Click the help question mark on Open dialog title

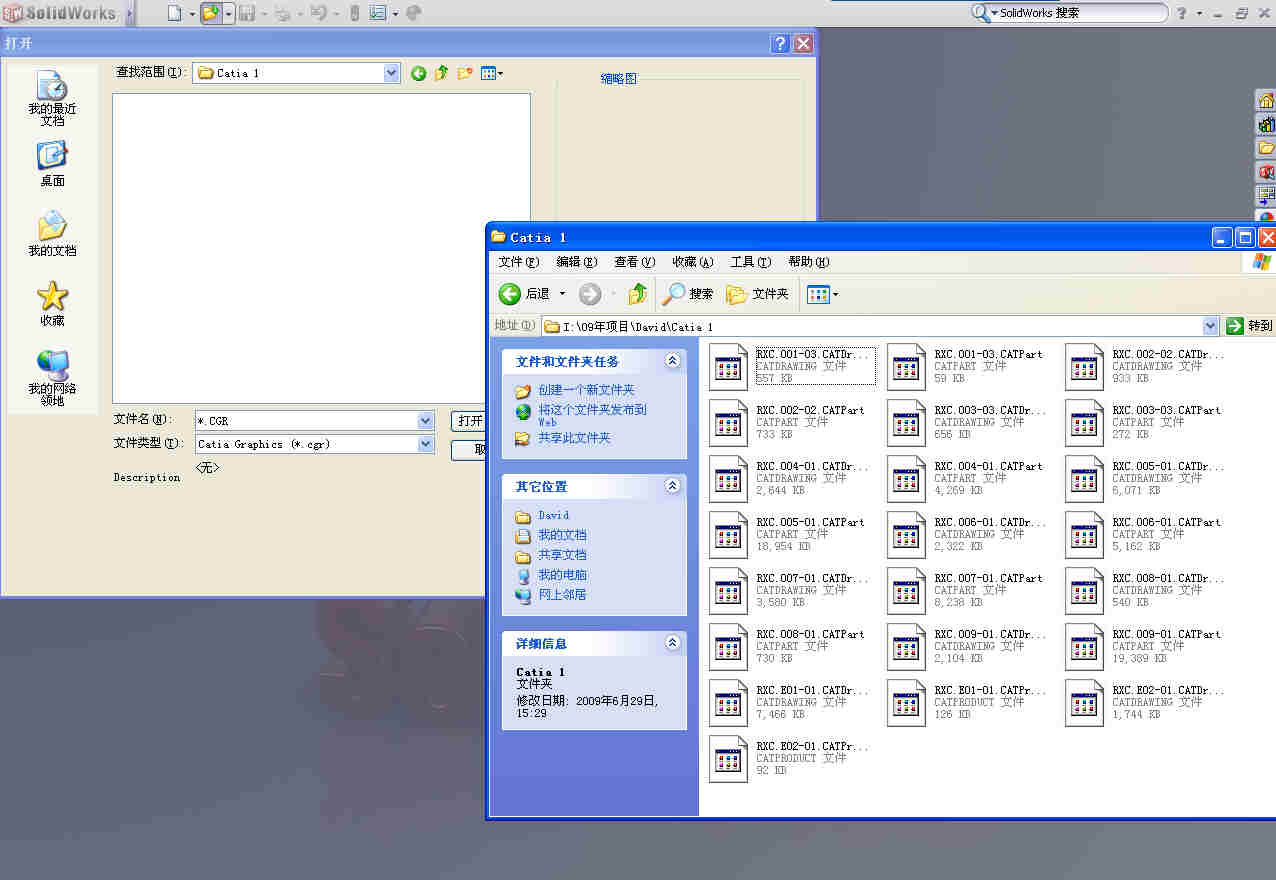(780, 43)
